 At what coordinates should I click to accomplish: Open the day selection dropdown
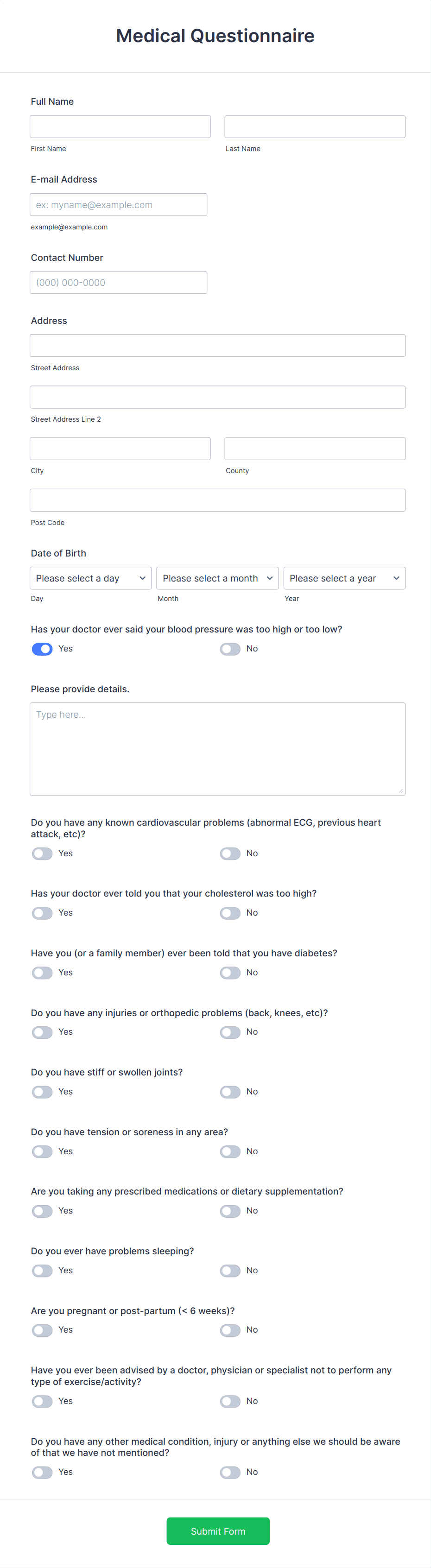point(90,578)
